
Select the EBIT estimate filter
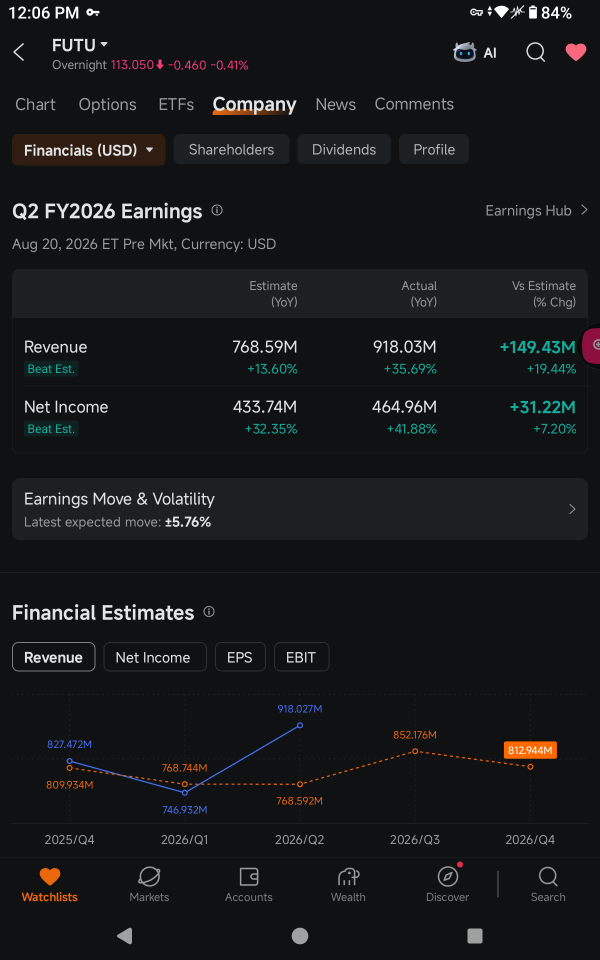tap(301, 657)
